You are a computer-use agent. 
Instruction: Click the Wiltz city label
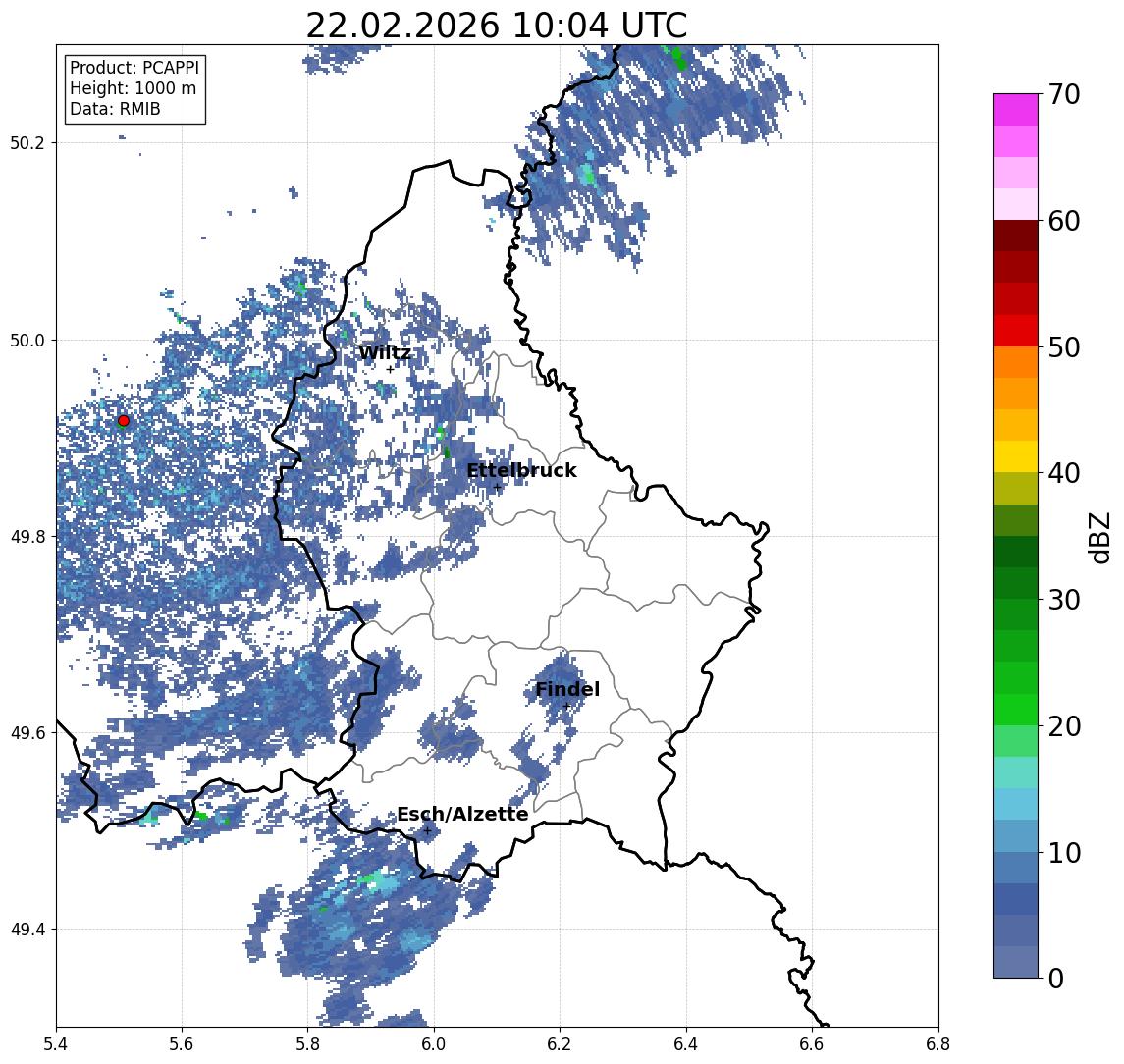384,352
